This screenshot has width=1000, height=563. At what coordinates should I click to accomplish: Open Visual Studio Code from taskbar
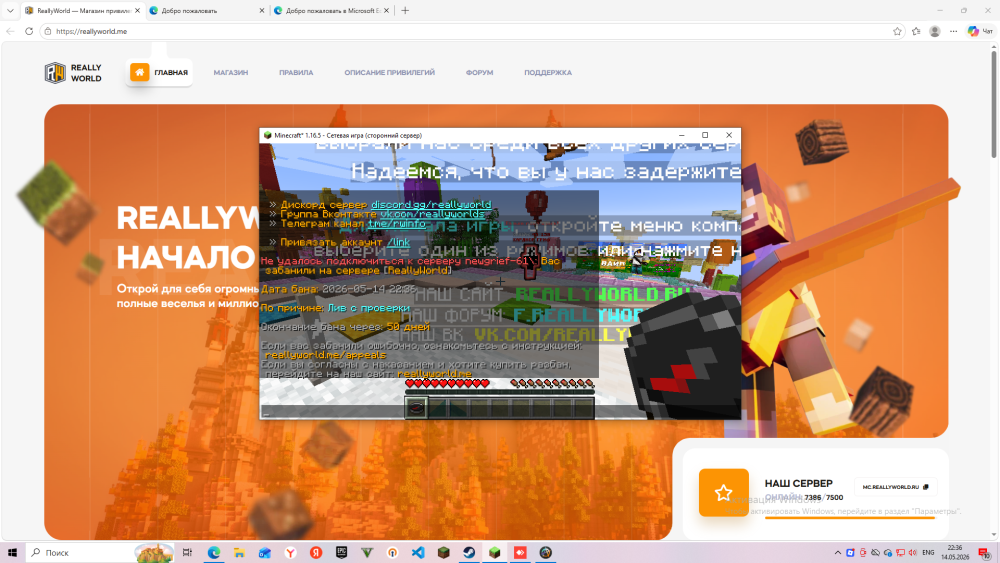tap(418, 553)
